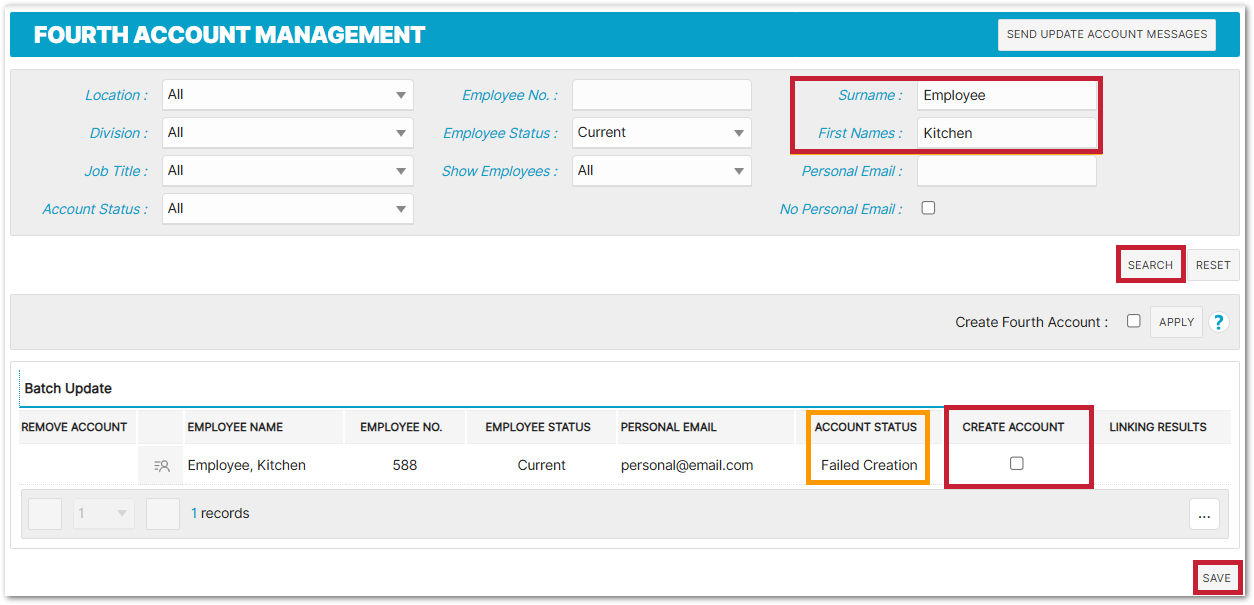Reset the search filters
Screen dimensions: 1254x605
pyautogui.click(x=1213, y=265)
